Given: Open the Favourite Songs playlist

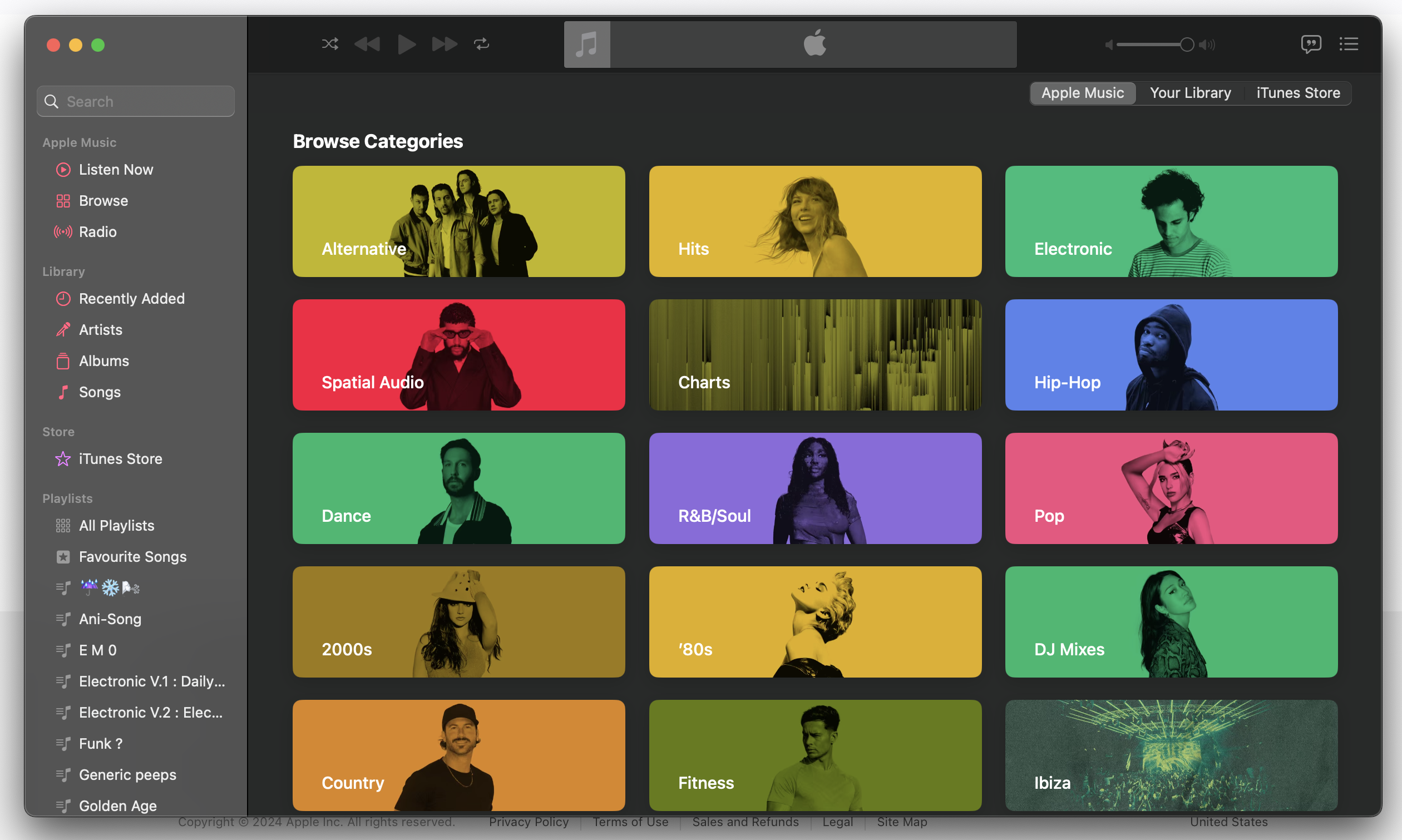Looking at the screenshot, I should tap(132, 556).
